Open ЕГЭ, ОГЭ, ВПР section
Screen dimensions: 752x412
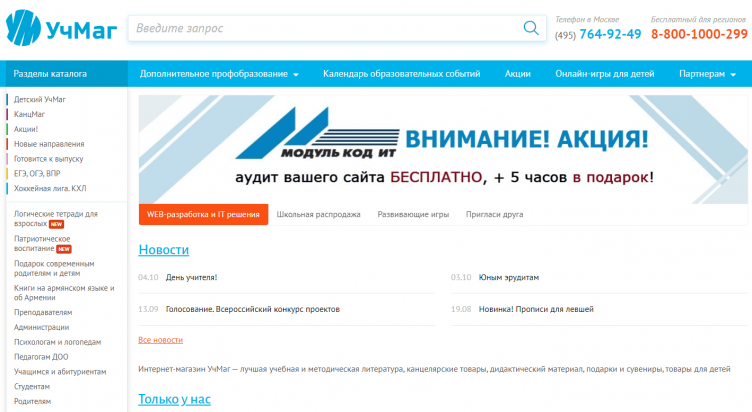(37, 174)
